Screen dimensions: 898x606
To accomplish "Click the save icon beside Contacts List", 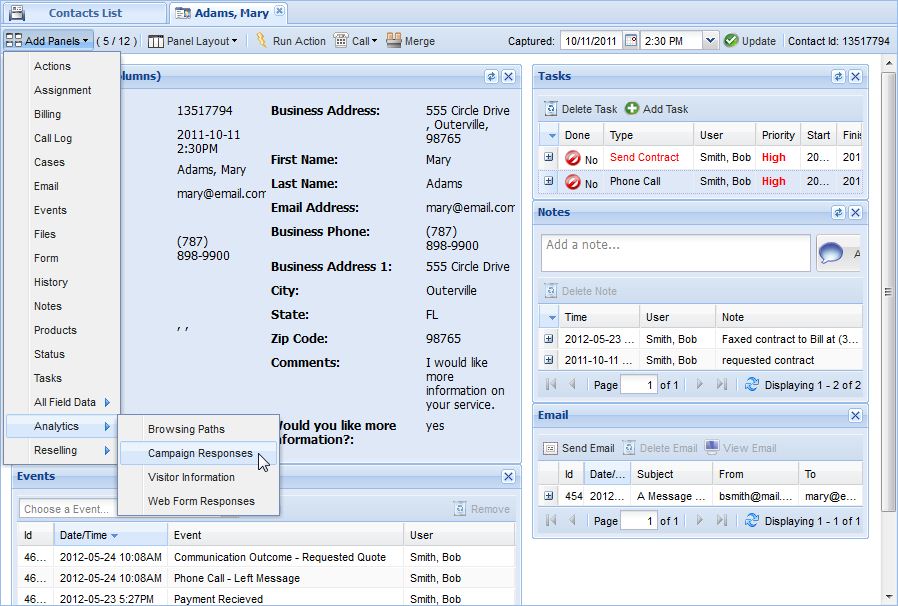I will click(18, 12).
